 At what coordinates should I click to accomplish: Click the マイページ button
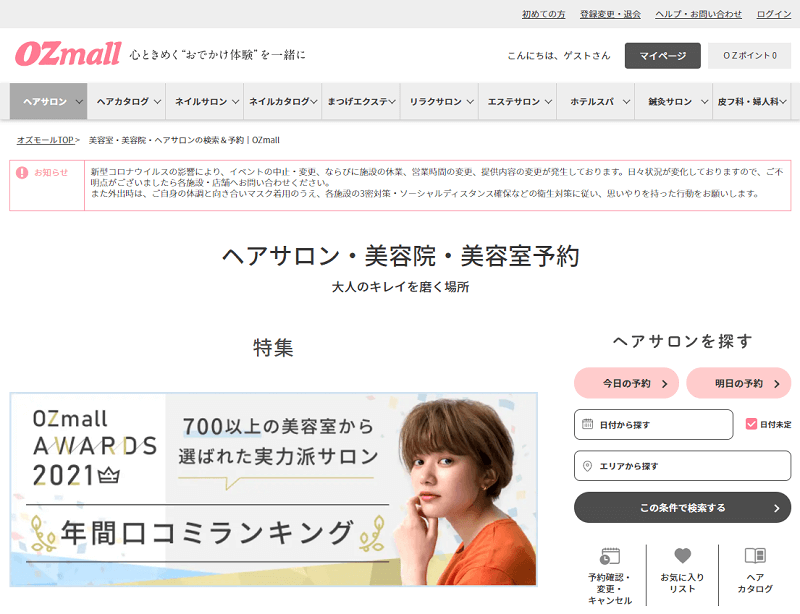(663, 56)
